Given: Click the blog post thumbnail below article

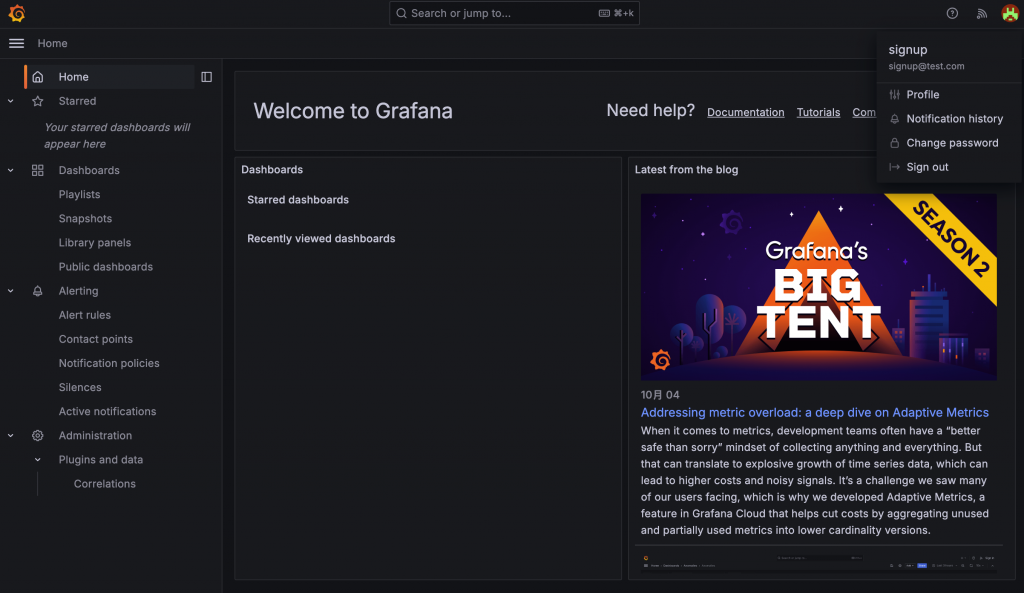Looking at the screenshot, I should pyautogui.click(x=818, y=562).
